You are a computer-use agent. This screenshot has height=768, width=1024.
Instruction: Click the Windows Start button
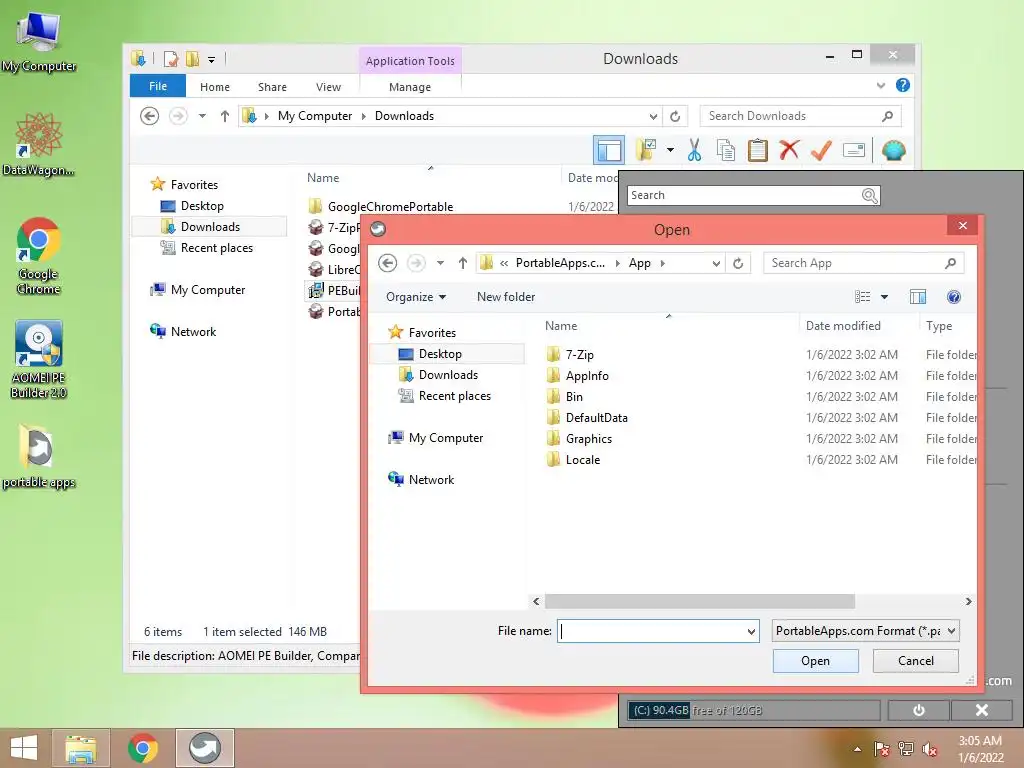coord(24,748)
